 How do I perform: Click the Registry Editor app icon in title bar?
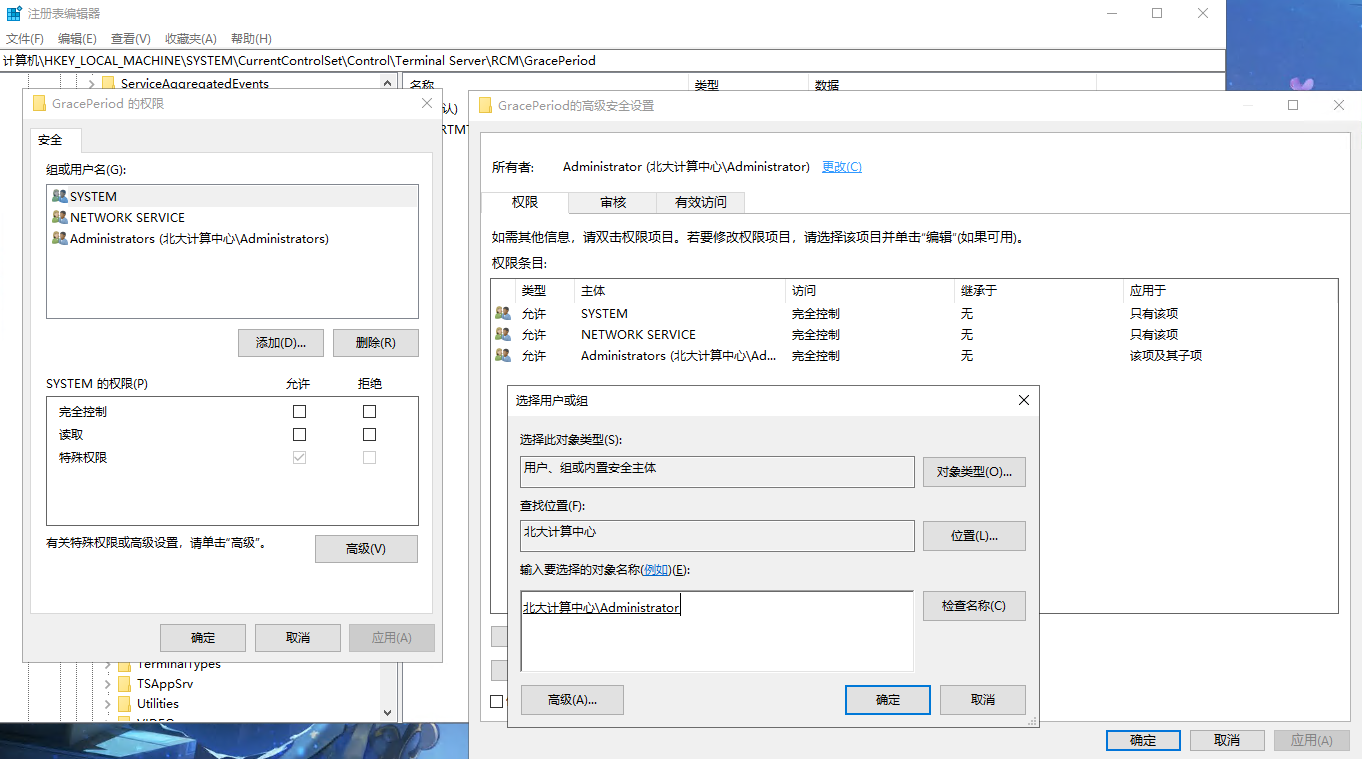[14, 14]
